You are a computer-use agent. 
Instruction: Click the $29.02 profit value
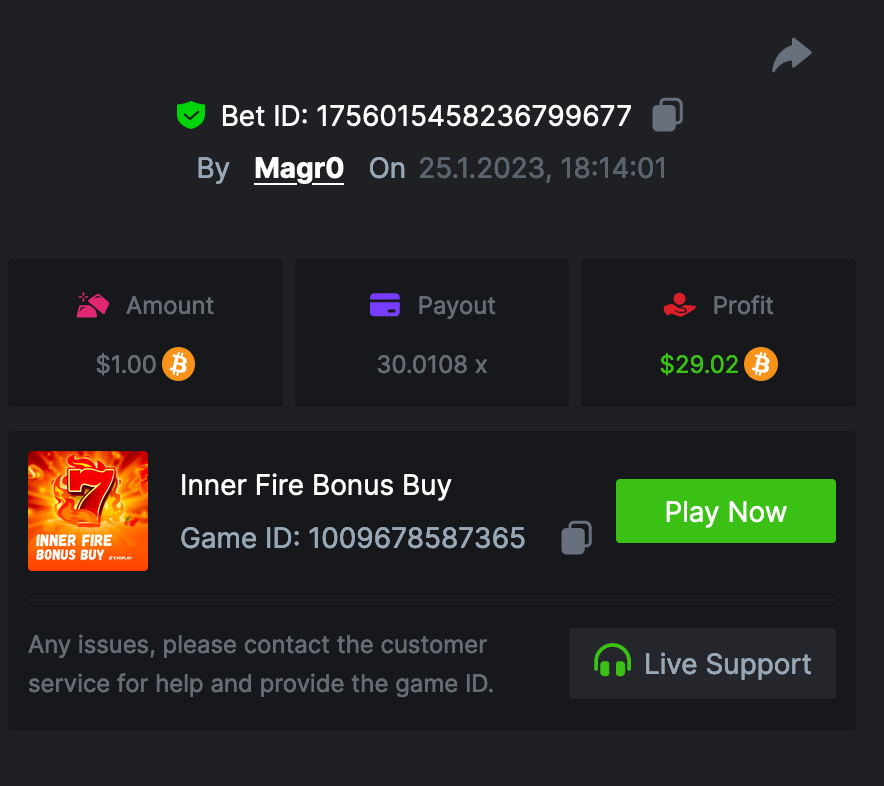699,364
